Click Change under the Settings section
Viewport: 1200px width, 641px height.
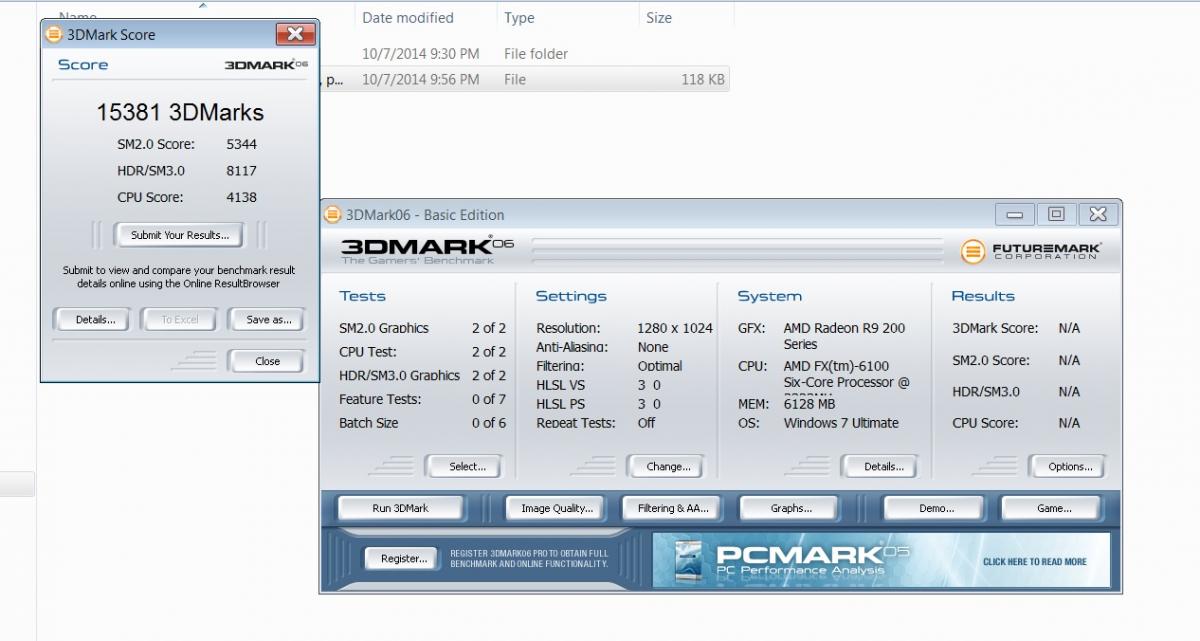[x=668, y=466]
